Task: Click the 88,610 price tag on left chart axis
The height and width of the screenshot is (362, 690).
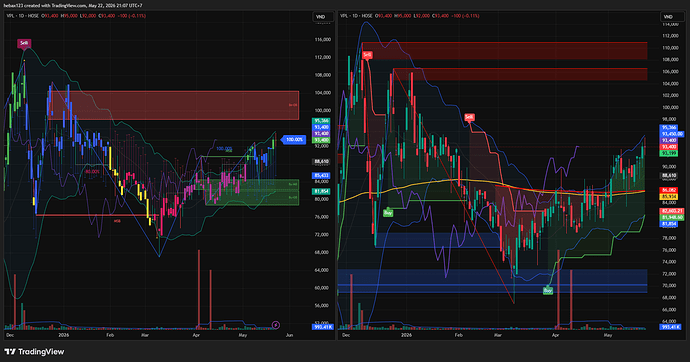Action: pyautogui.click(x=321, y=162)
